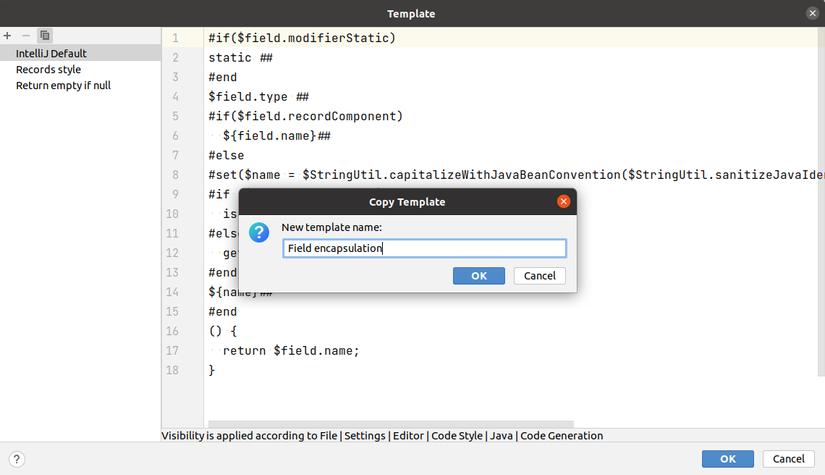Click the Copy Template dialog title bar
Viewport: 825px width, 475px height.
pos(407,201)
